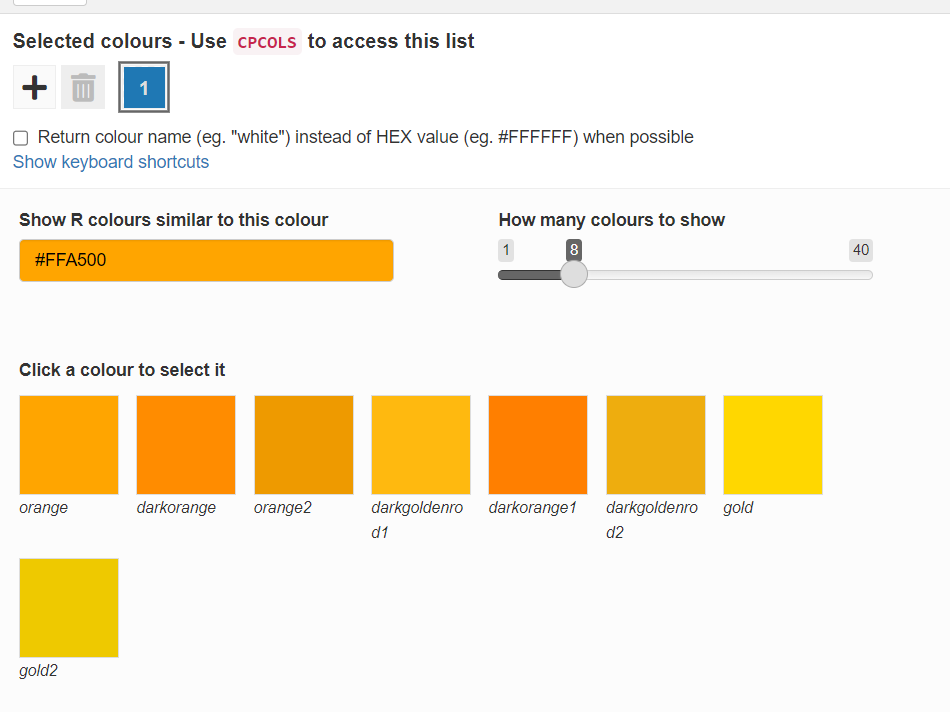Viewport: 950px width, 712px height.
Task: Select the blue colour slot numbered 1
Action: click(144, 88)
